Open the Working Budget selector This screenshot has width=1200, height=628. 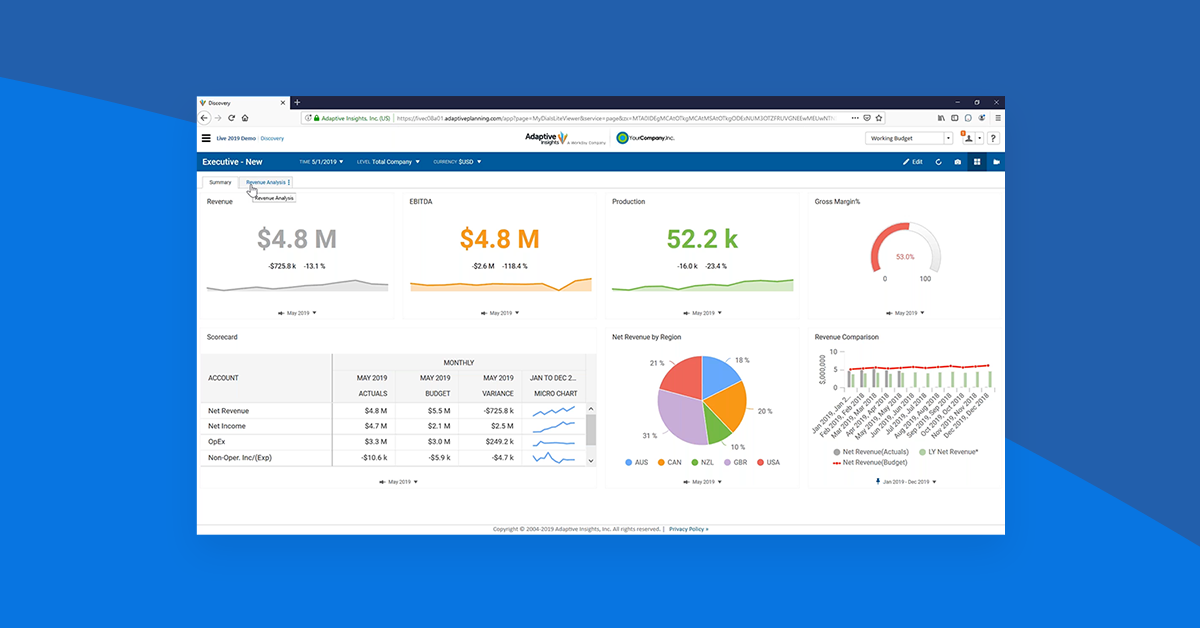click(x=908, y=138)
